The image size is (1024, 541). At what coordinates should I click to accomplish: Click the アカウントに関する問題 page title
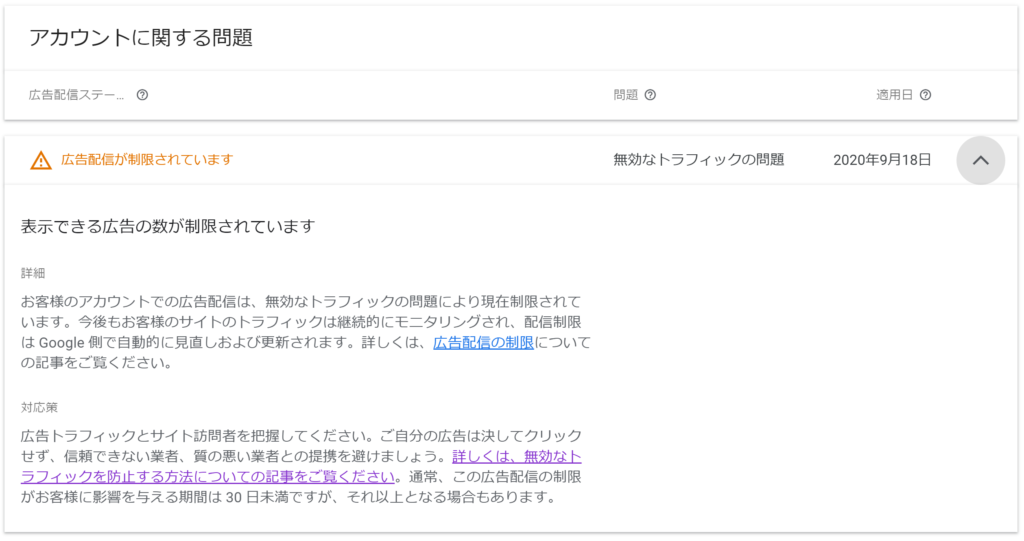coord(140,38)
